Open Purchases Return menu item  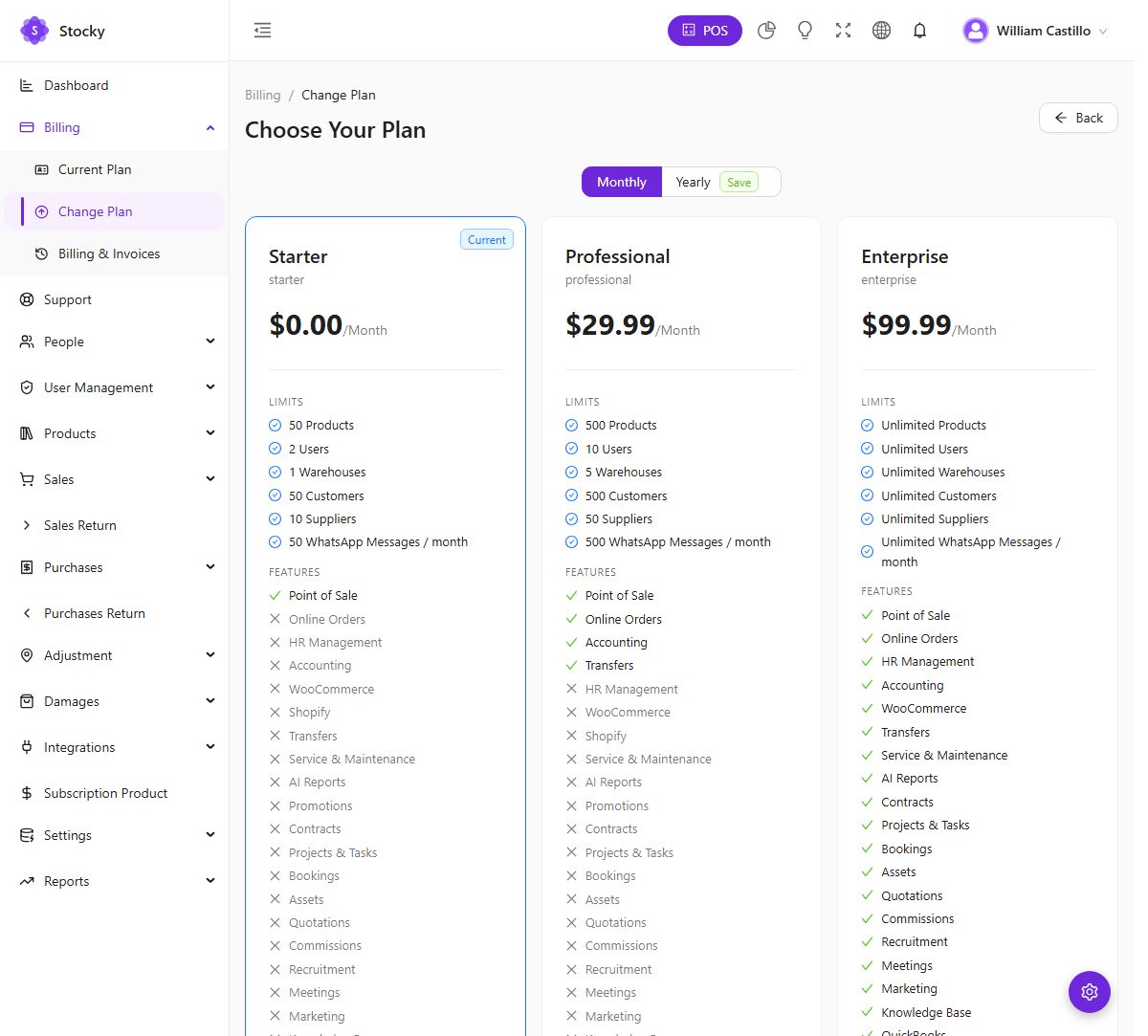115,613
